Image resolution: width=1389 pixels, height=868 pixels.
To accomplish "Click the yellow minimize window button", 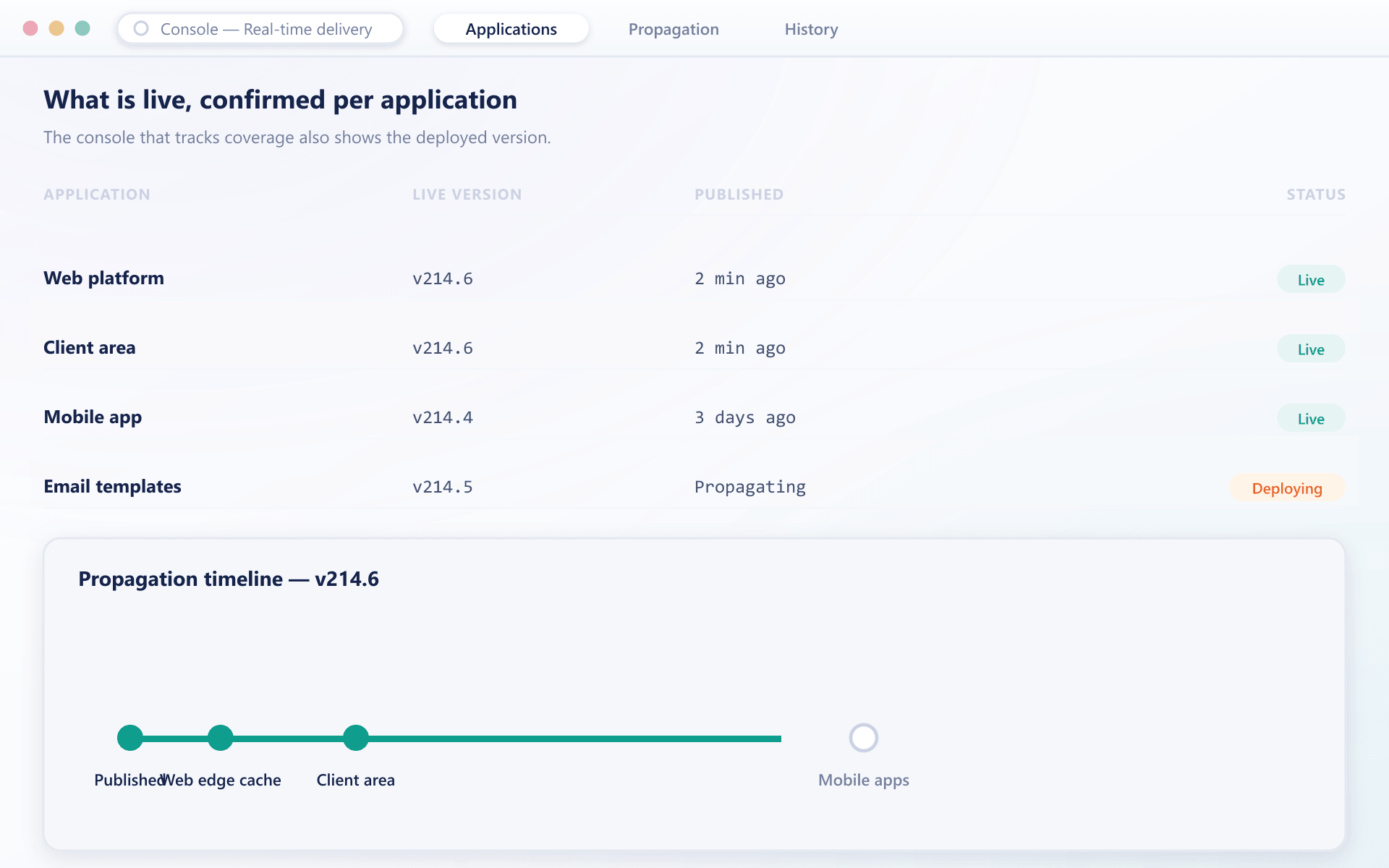I will 56,28.
